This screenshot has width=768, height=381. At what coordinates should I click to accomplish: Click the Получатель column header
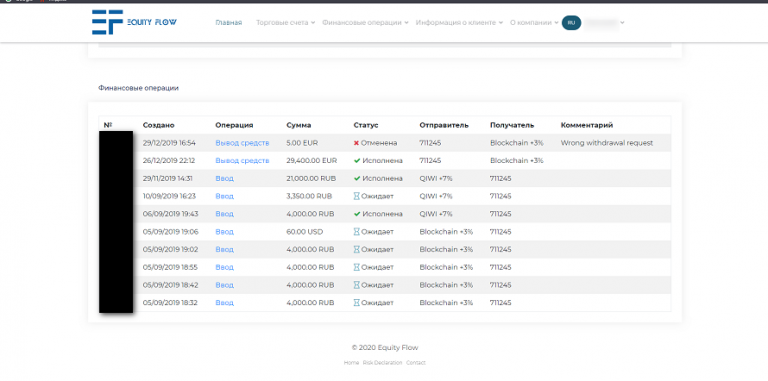[512, 125]
